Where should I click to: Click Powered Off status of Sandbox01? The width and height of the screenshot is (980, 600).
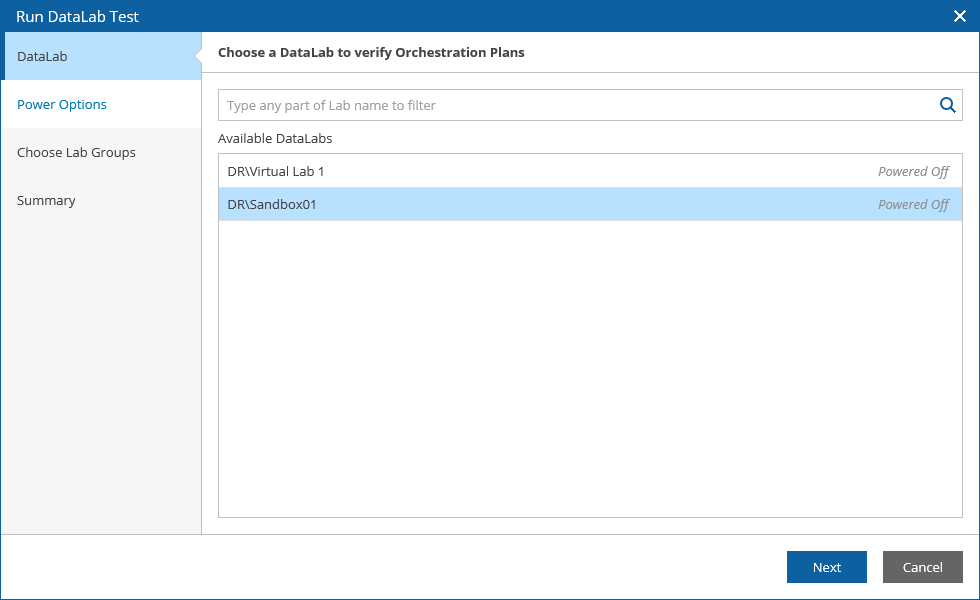(x=913, y=204)
